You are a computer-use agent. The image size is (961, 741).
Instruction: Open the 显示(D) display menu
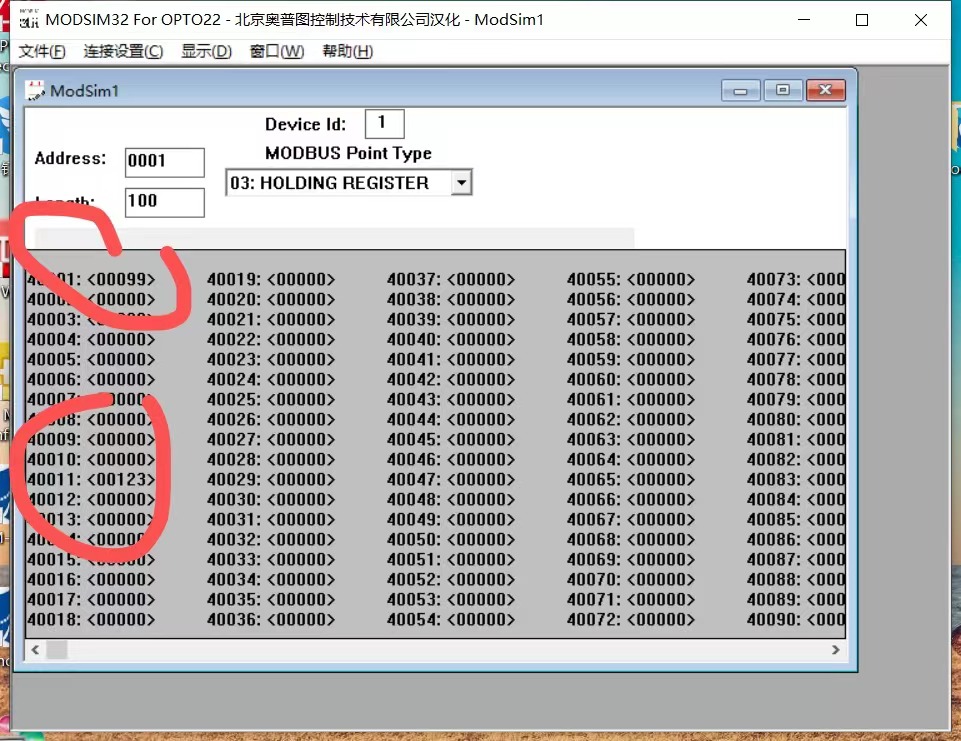coord(206,51)
